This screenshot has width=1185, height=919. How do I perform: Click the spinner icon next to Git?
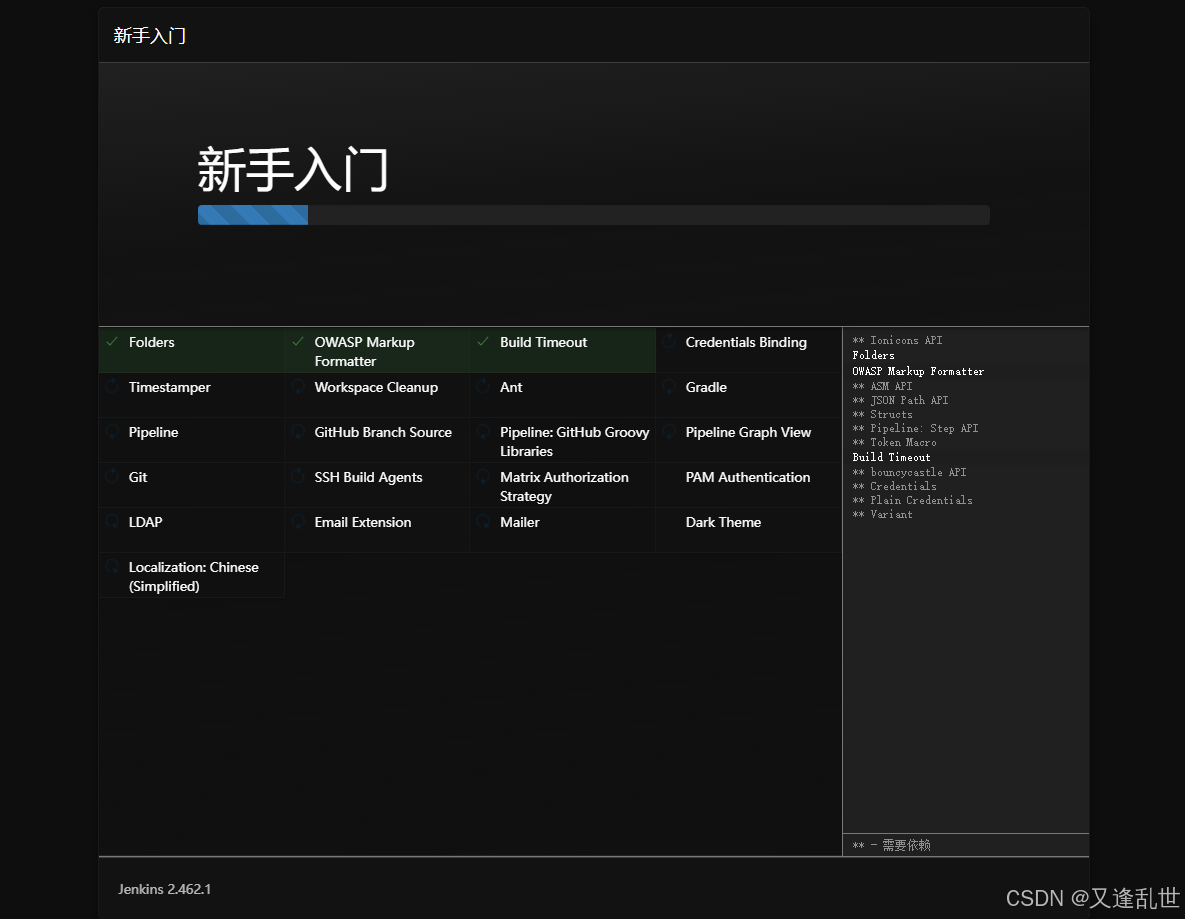(x=112, y=477)
